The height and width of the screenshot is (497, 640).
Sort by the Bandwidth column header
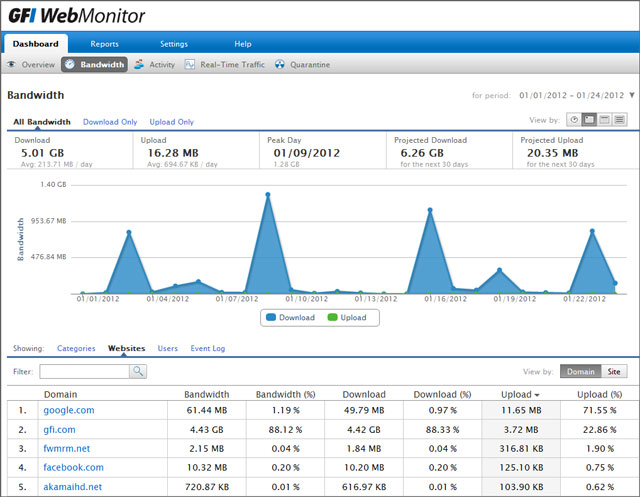[207, 394]
